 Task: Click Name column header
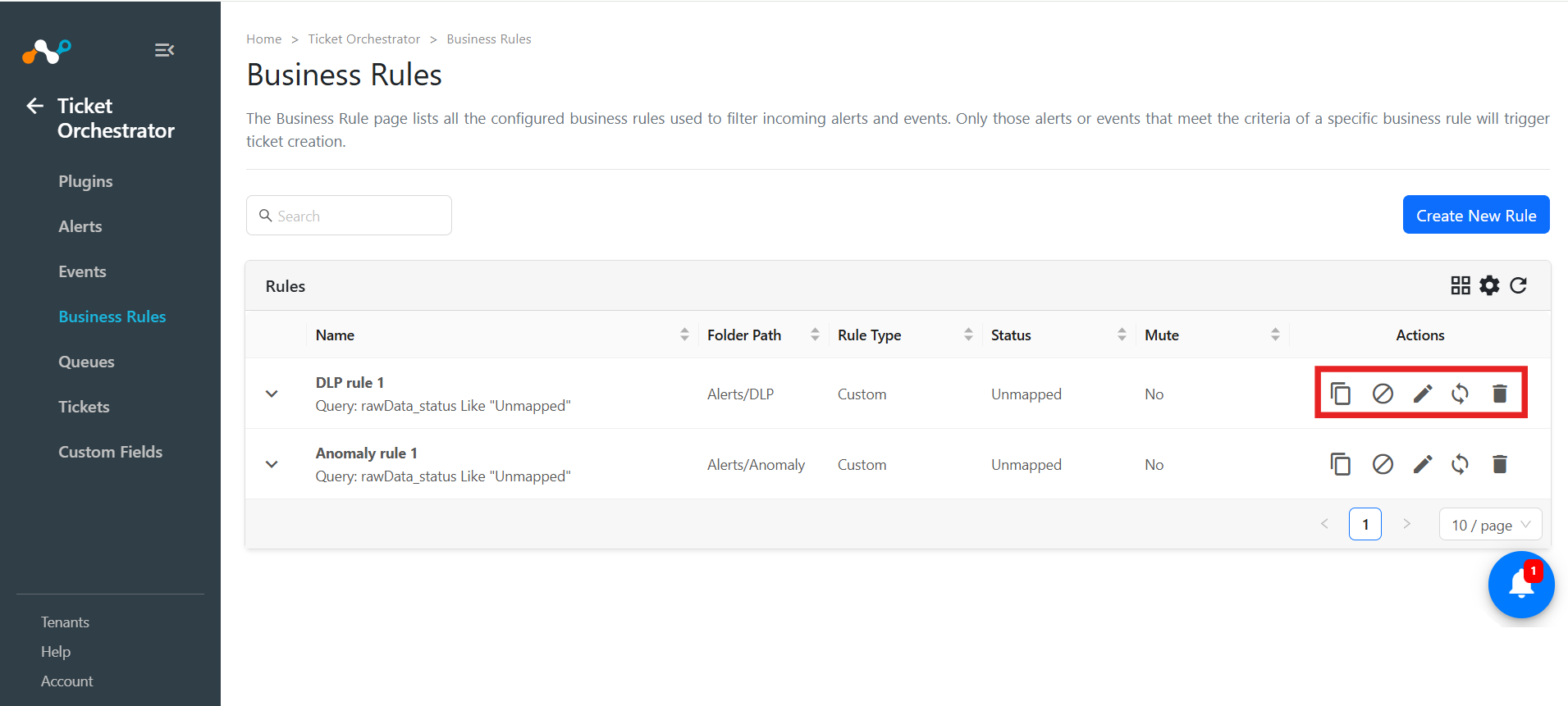335,335
